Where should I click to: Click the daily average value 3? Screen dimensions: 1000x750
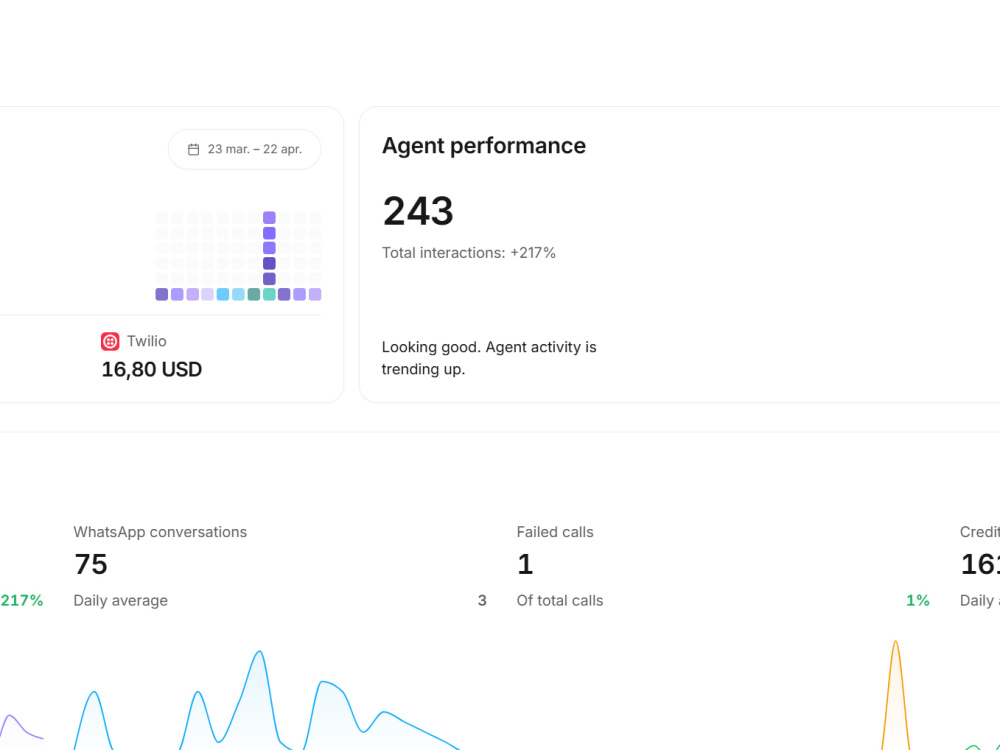(x=482, y=600)
